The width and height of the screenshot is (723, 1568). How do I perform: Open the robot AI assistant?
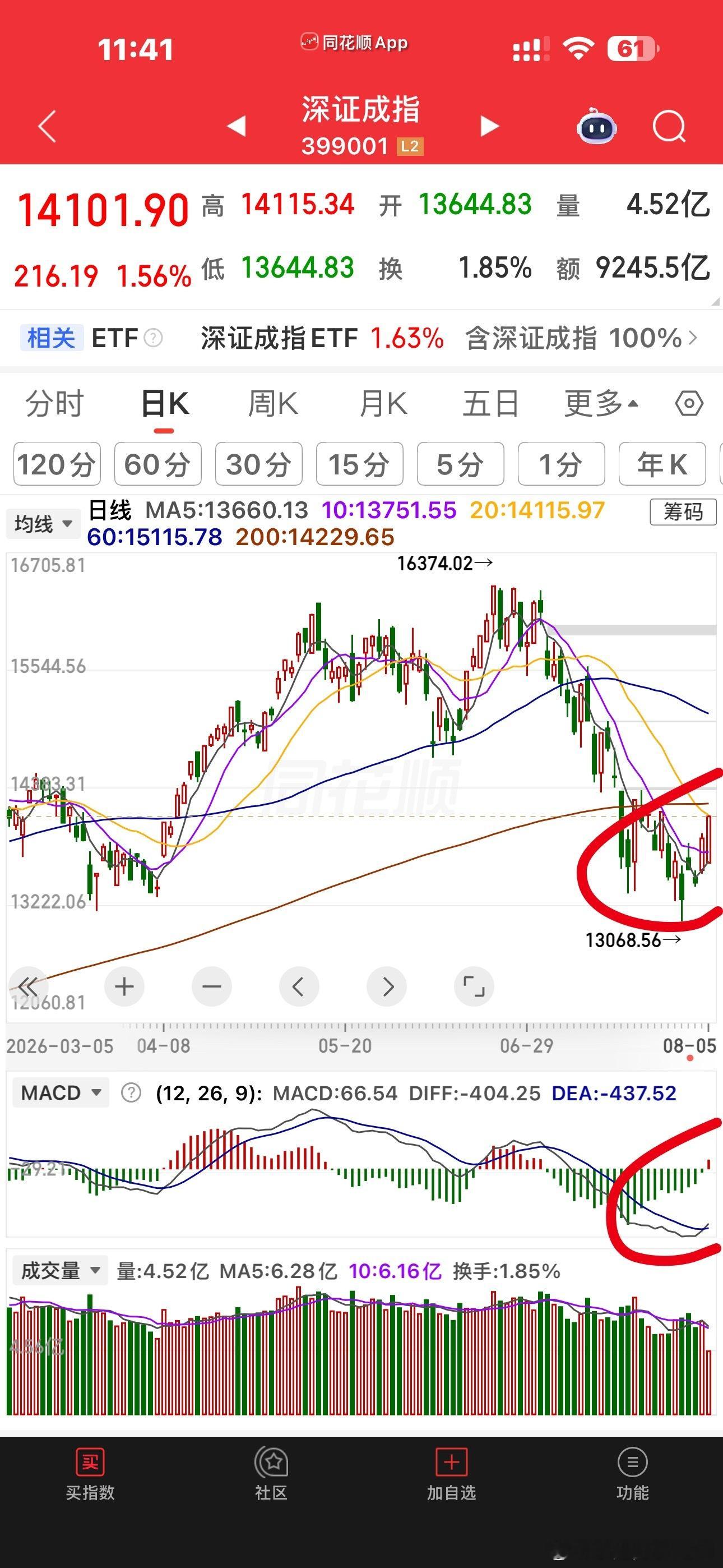[x=596, y=126]
